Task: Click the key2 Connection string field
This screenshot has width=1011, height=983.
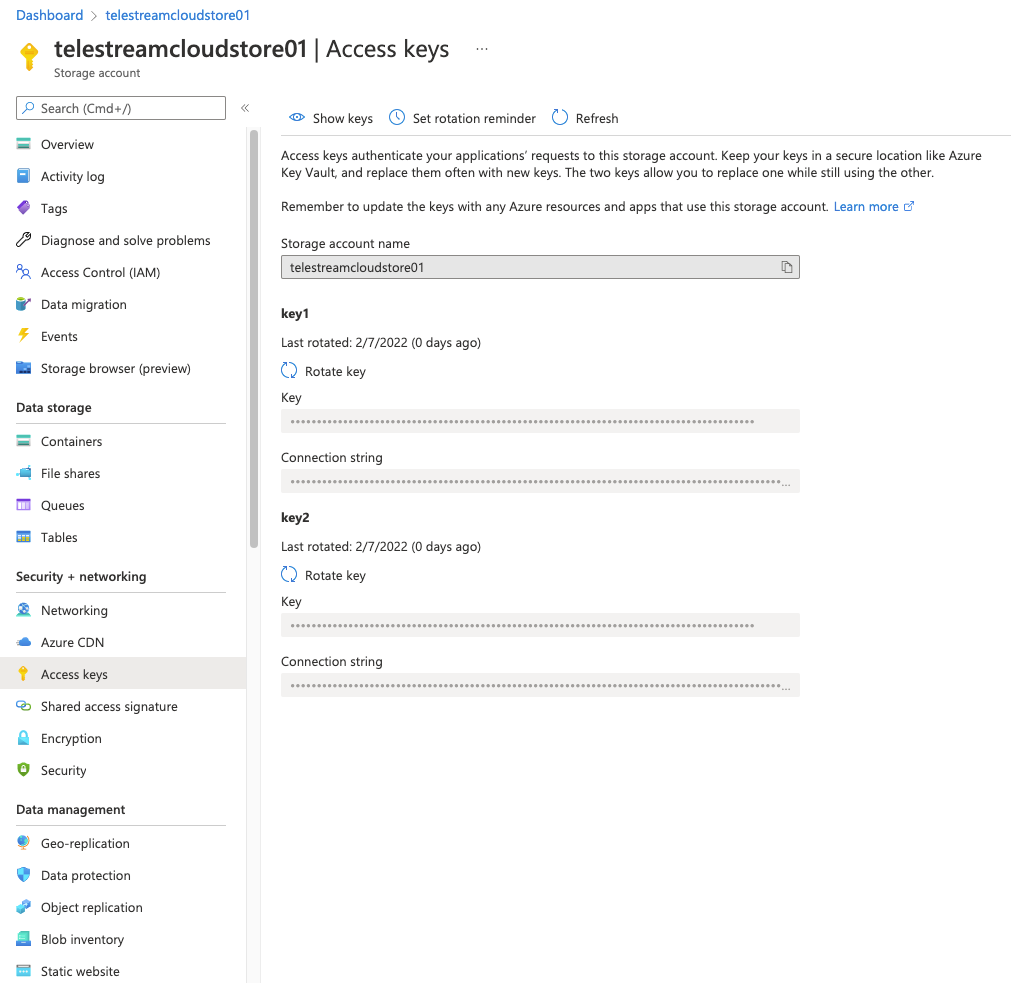Action: tap(540, 685)
